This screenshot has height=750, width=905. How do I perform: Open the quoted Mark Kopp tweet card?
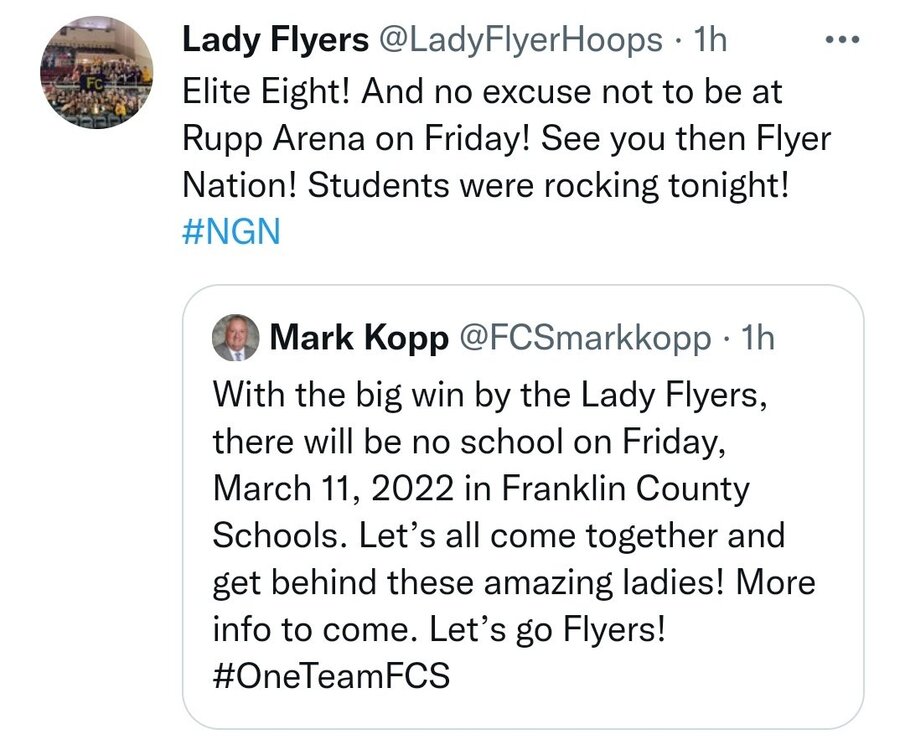pyautogui.click(x=523, y=506)
